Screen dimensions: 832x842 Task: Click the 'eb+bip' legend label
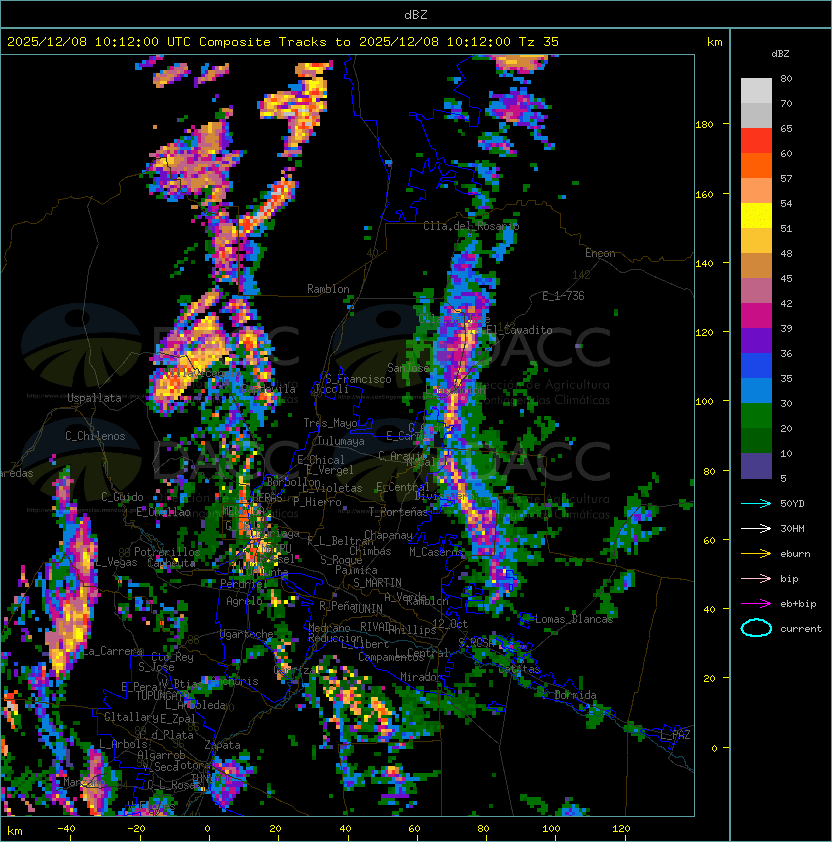[798, 604]
